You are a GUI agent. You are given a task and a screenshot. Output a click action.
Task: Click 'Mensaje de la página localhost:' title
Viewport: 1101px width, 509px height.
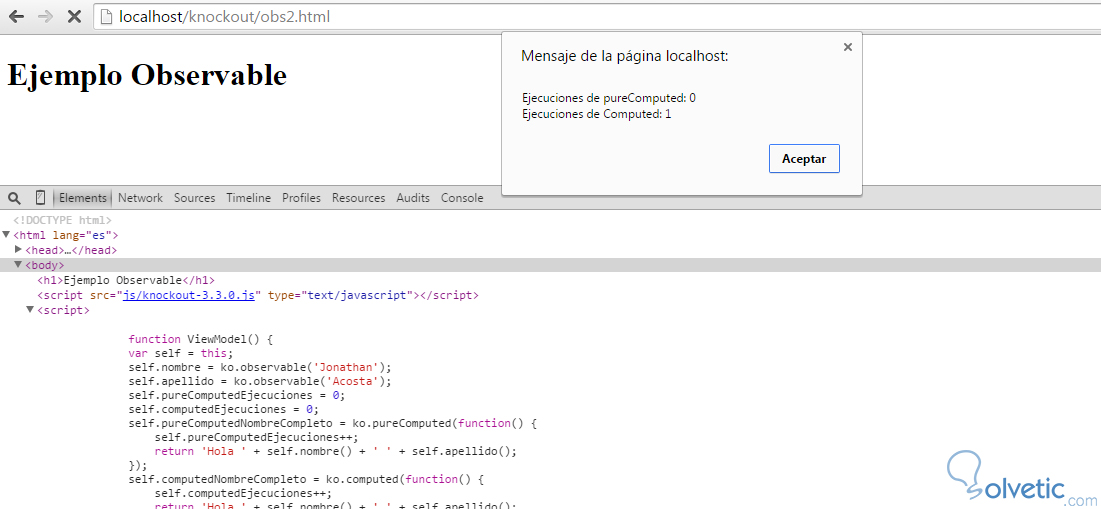(x=625, y=56)
